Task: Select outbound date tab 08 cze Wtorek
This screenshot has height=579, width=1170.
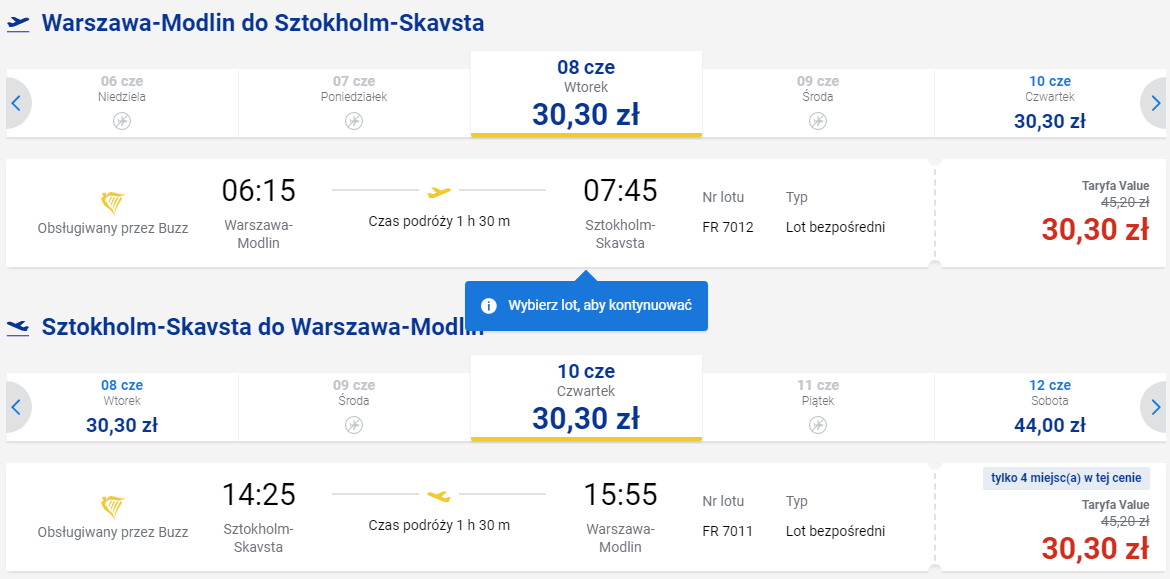Action: [x=586, y=94]
